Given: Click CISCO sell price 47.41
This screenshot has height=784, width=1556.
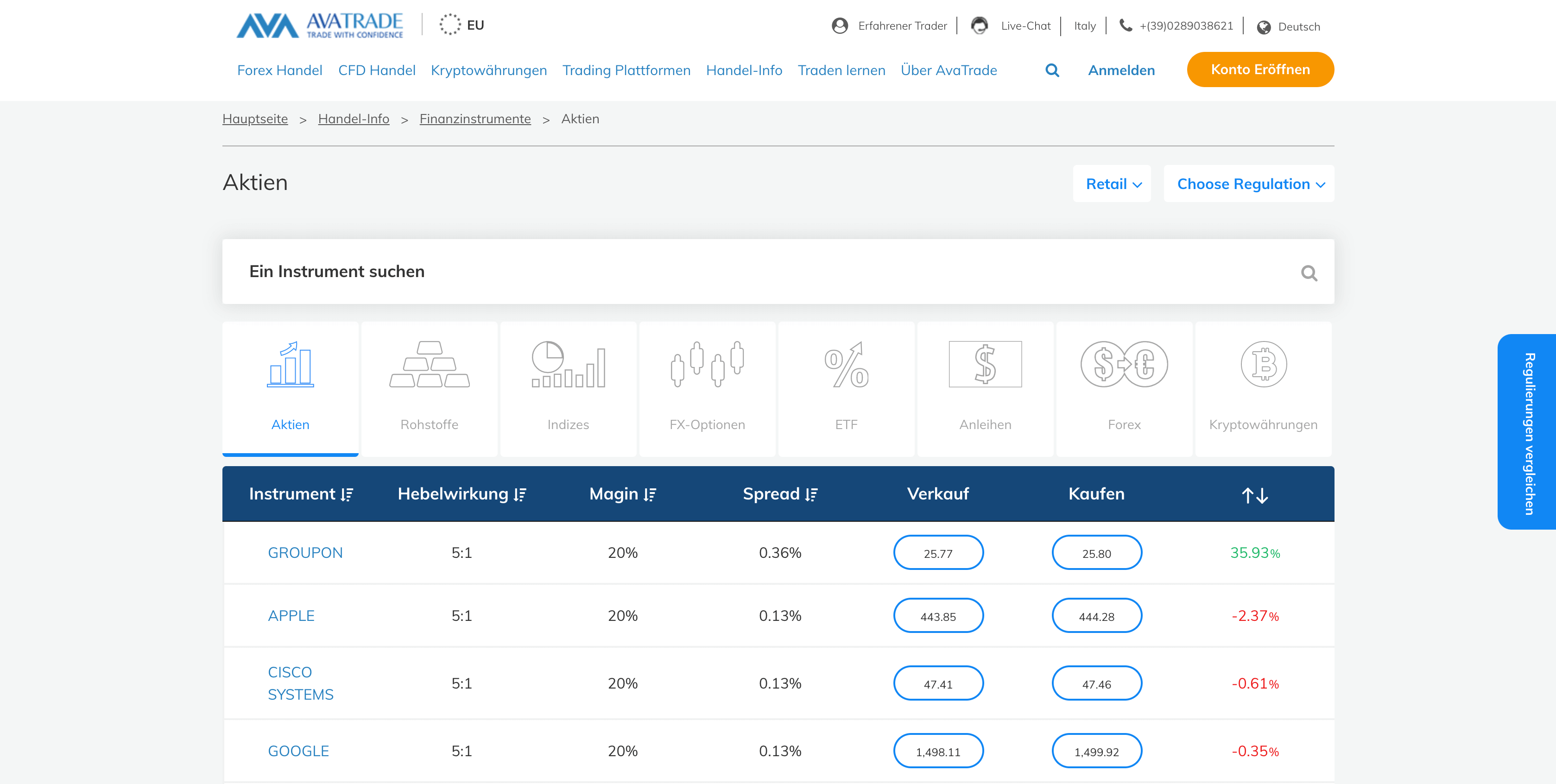Looking at the screenshot, I should coord(938,683).
